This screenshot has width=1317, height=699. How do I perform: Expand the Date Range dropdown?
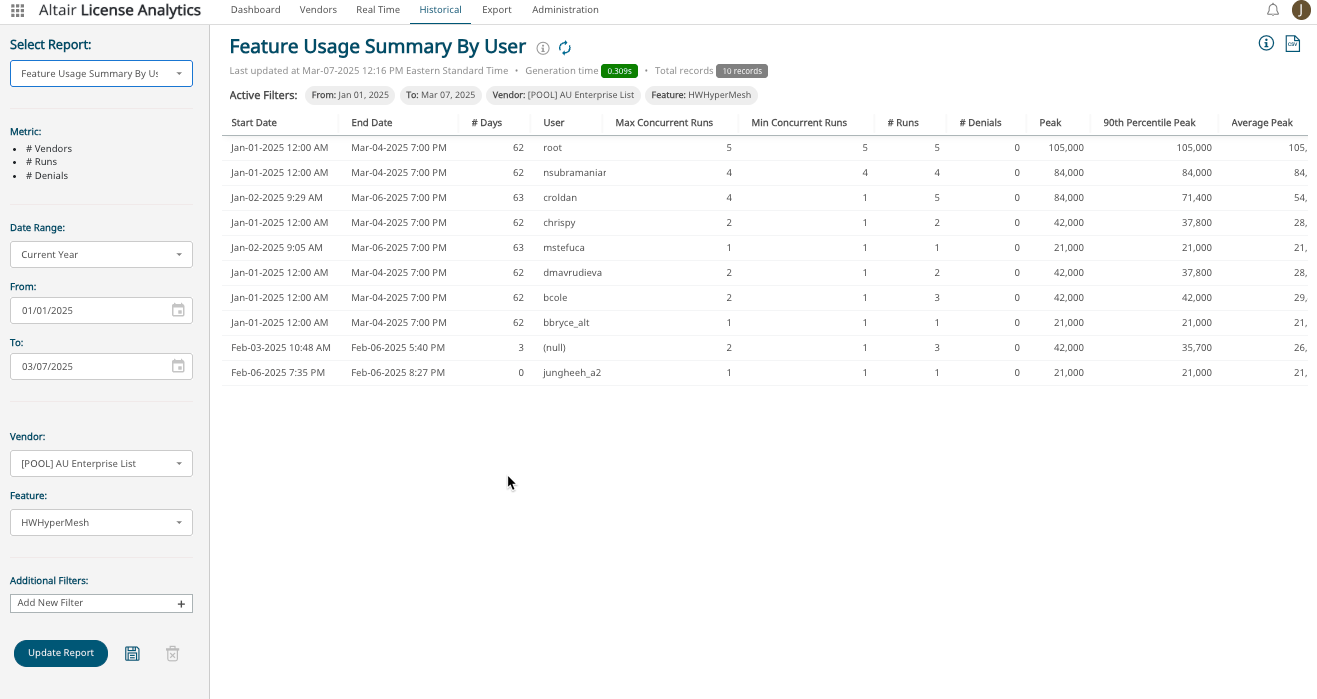[101, 254]
